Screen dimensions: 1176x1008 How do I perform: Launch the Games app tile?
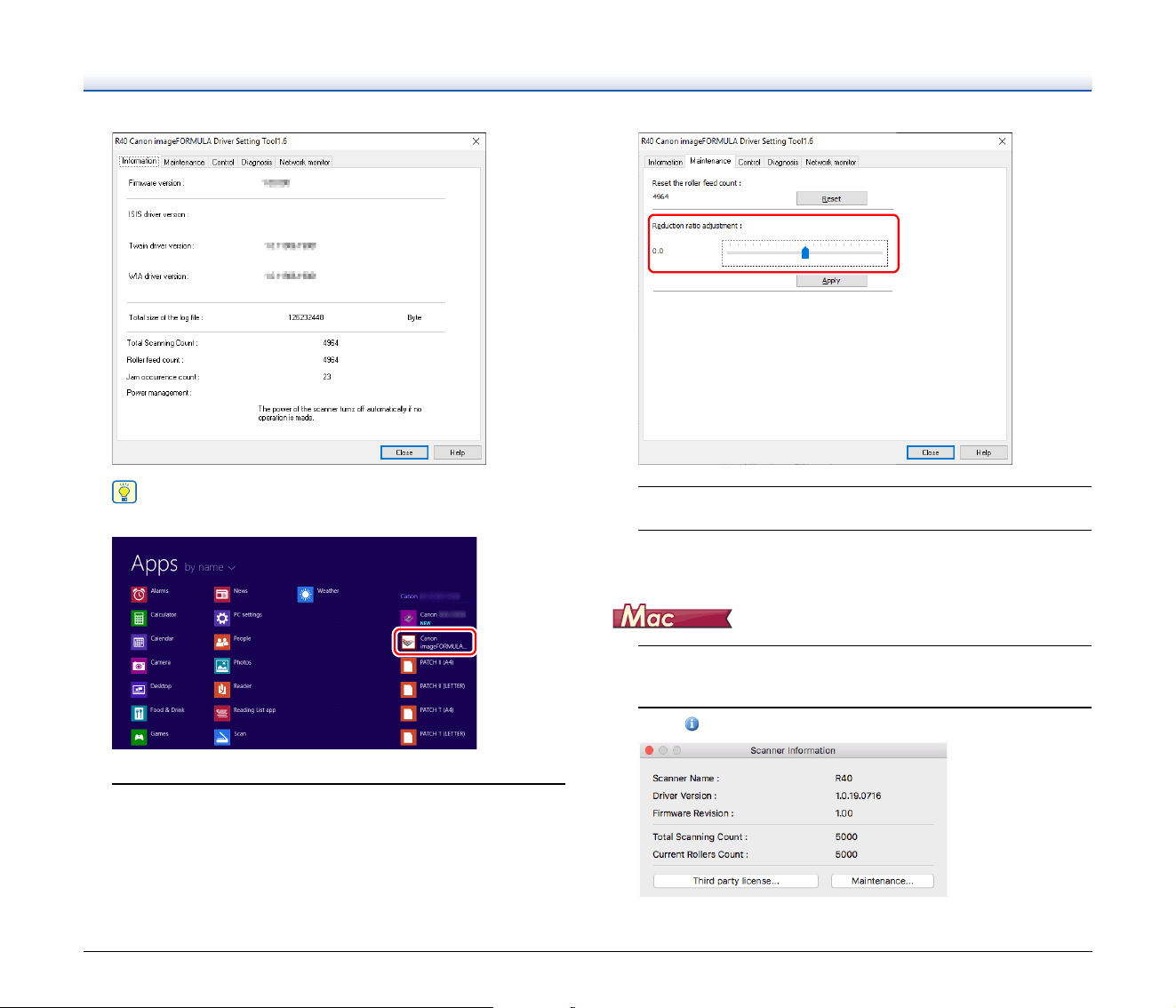coord(140,737)
